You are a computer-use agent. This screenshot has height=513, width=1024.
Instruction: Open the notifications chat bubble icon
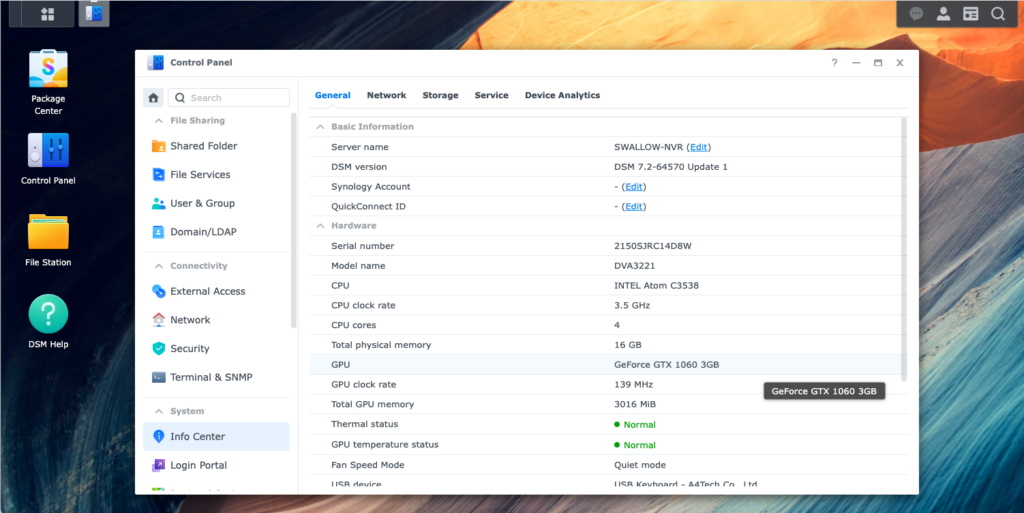pyautogui.click(x=916, y=14)
